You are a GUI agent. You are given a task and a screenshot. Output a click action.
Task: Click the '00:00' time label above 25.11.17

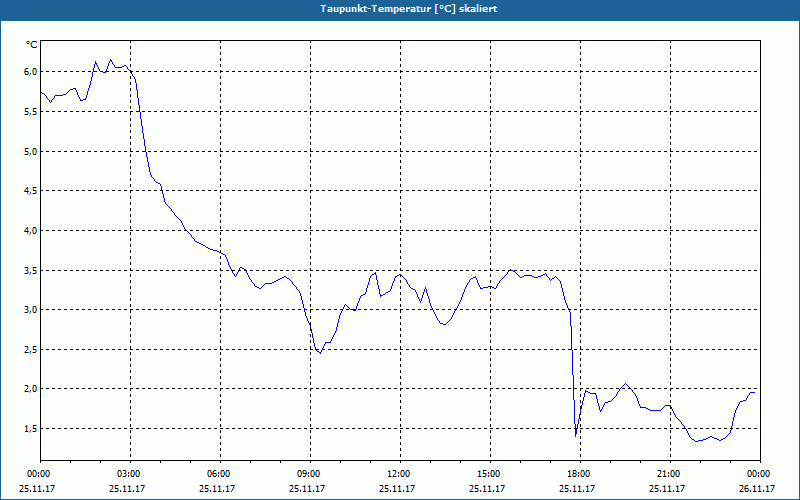point(38,474)
